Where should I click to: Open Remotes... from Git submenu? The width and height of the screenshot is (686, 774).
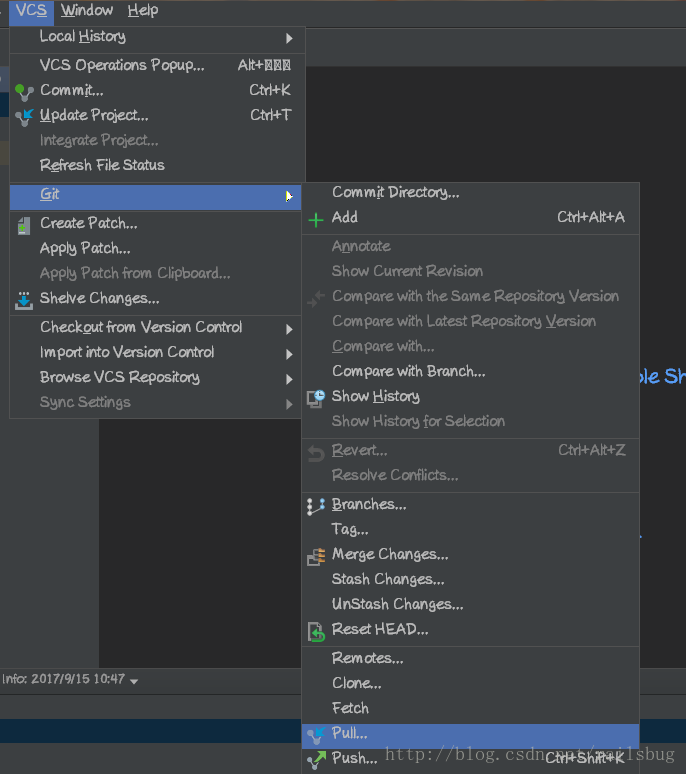point(471,658)
